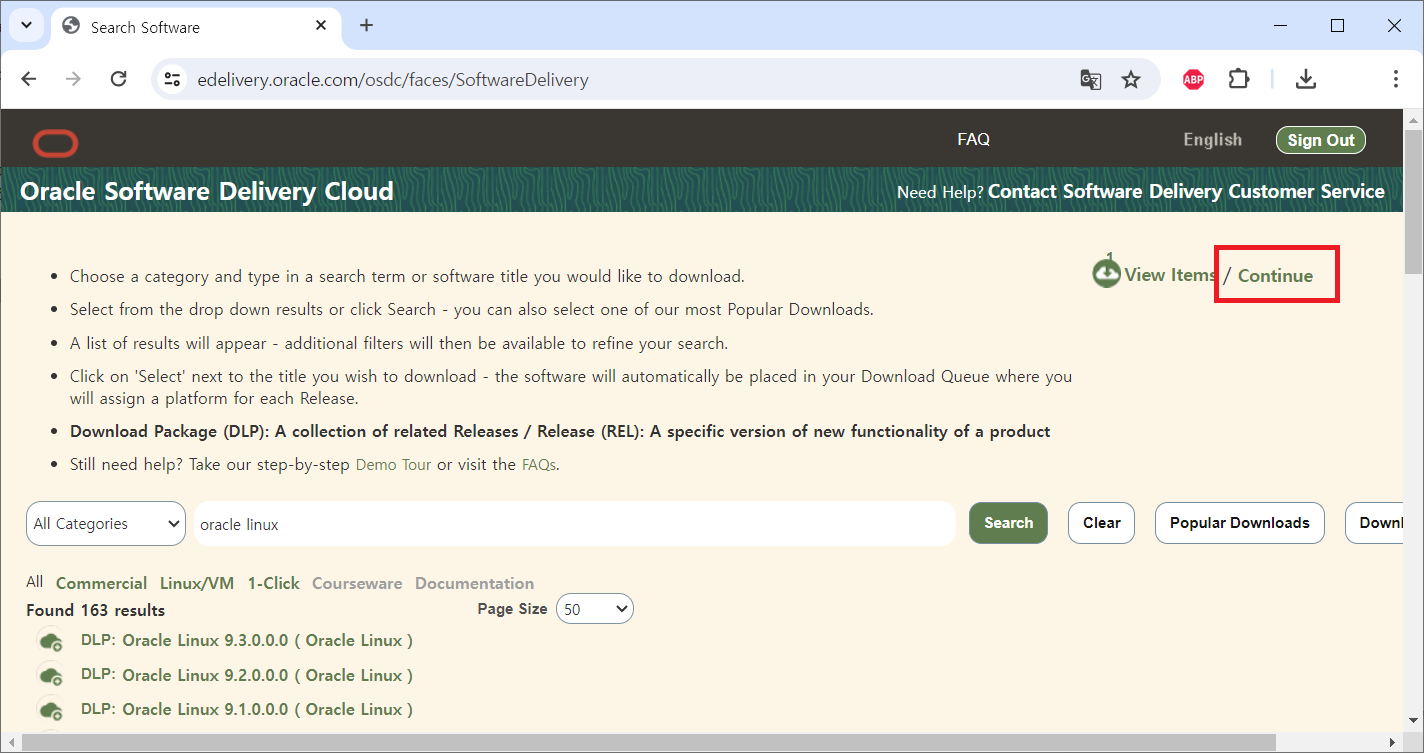
Task: Filter results by Documentation
Action: tap(474, 583)
